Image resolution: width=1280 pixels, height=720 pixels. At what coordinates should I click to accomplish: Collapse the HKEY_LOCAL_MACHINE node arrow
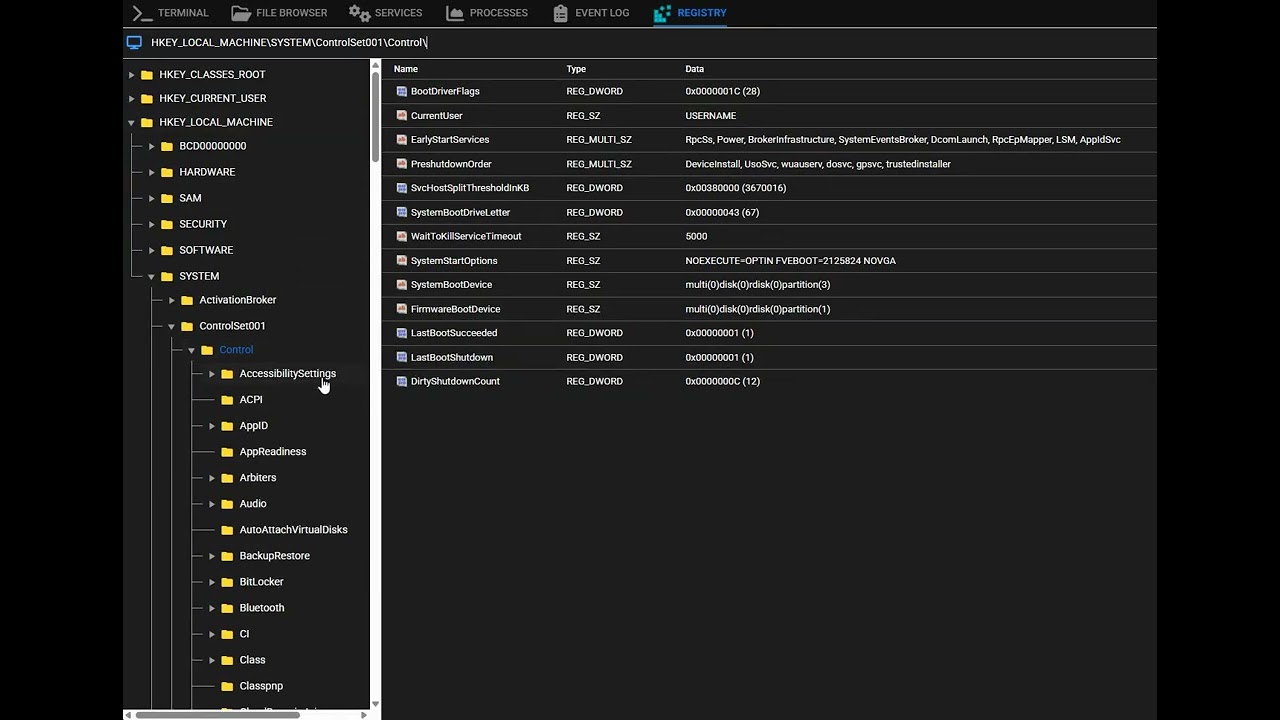pyautogui.click(x=131, y=122)
